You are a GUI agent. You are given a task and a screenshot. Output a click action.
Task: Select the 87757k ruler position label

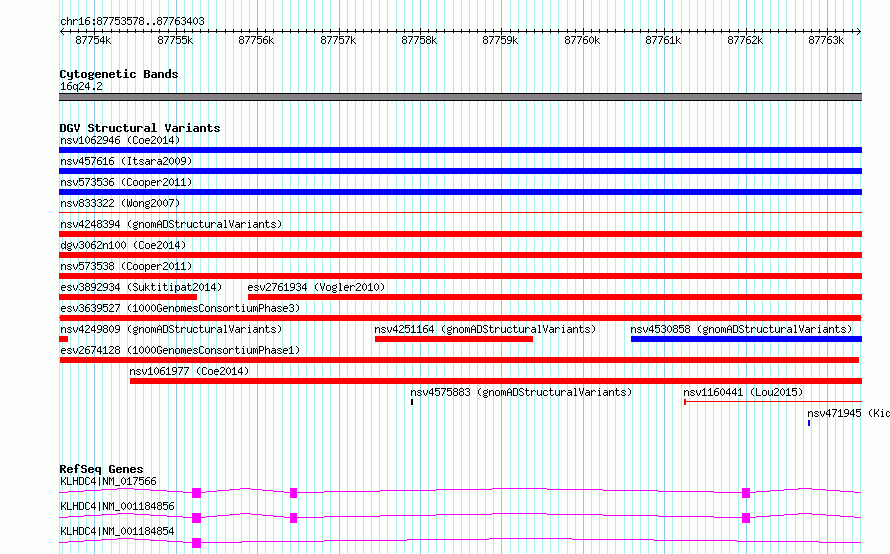(x=338, y=40)
